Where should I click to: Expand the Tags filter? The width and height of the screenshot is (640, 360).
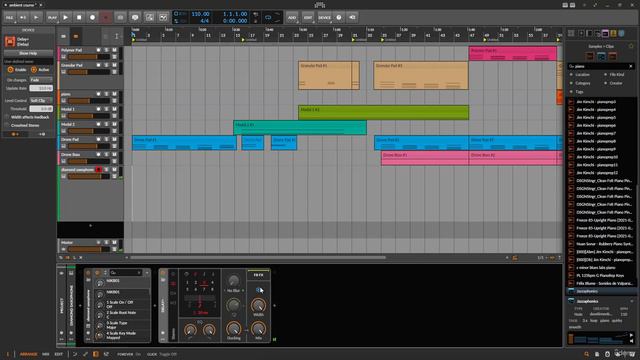point(578,92)
